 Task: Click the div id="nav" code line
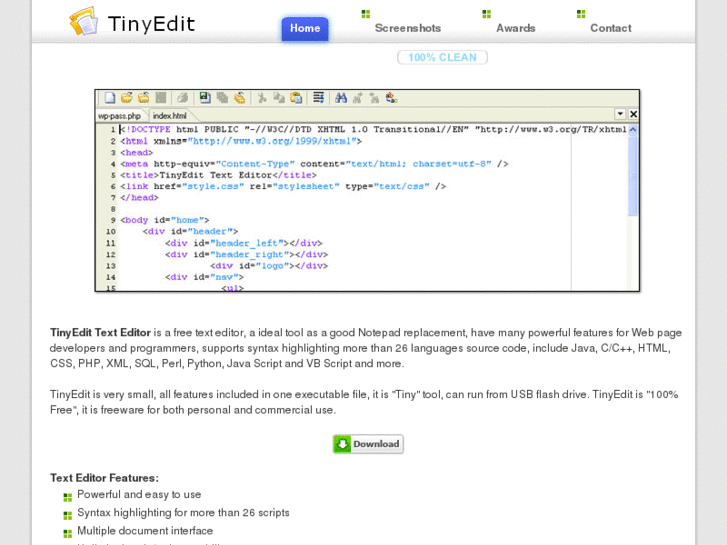point(204,277)
